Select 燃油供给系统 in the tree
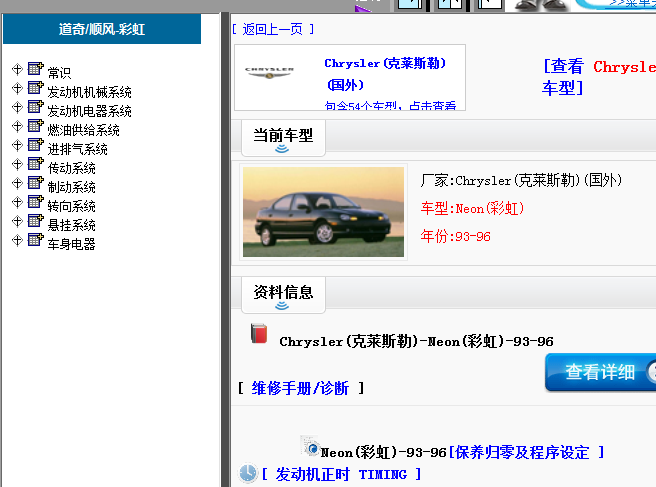The height and width of the screenshot is (487, 656). (x=84, y=130)
